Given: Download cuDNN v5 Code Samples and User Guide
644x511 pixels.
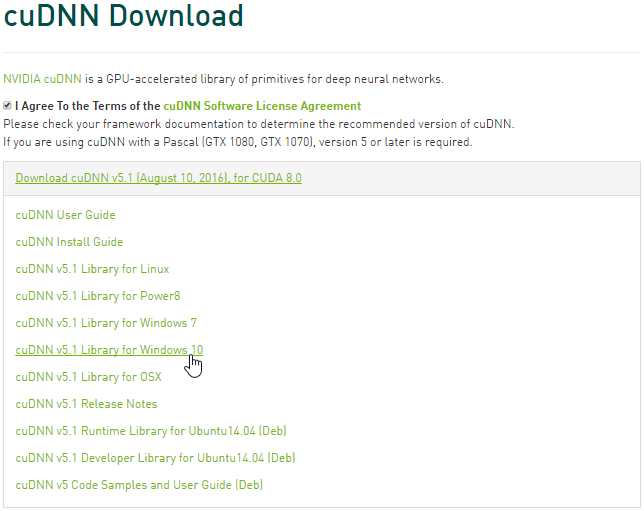Looking at the screenshot, I should (x=139, y=485).
